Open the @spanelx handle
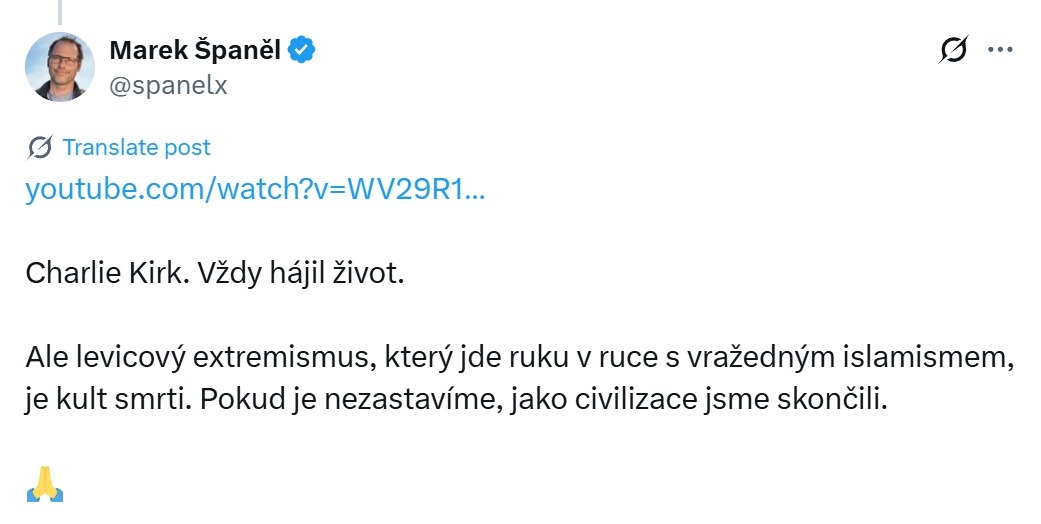 tap(168, 85)
